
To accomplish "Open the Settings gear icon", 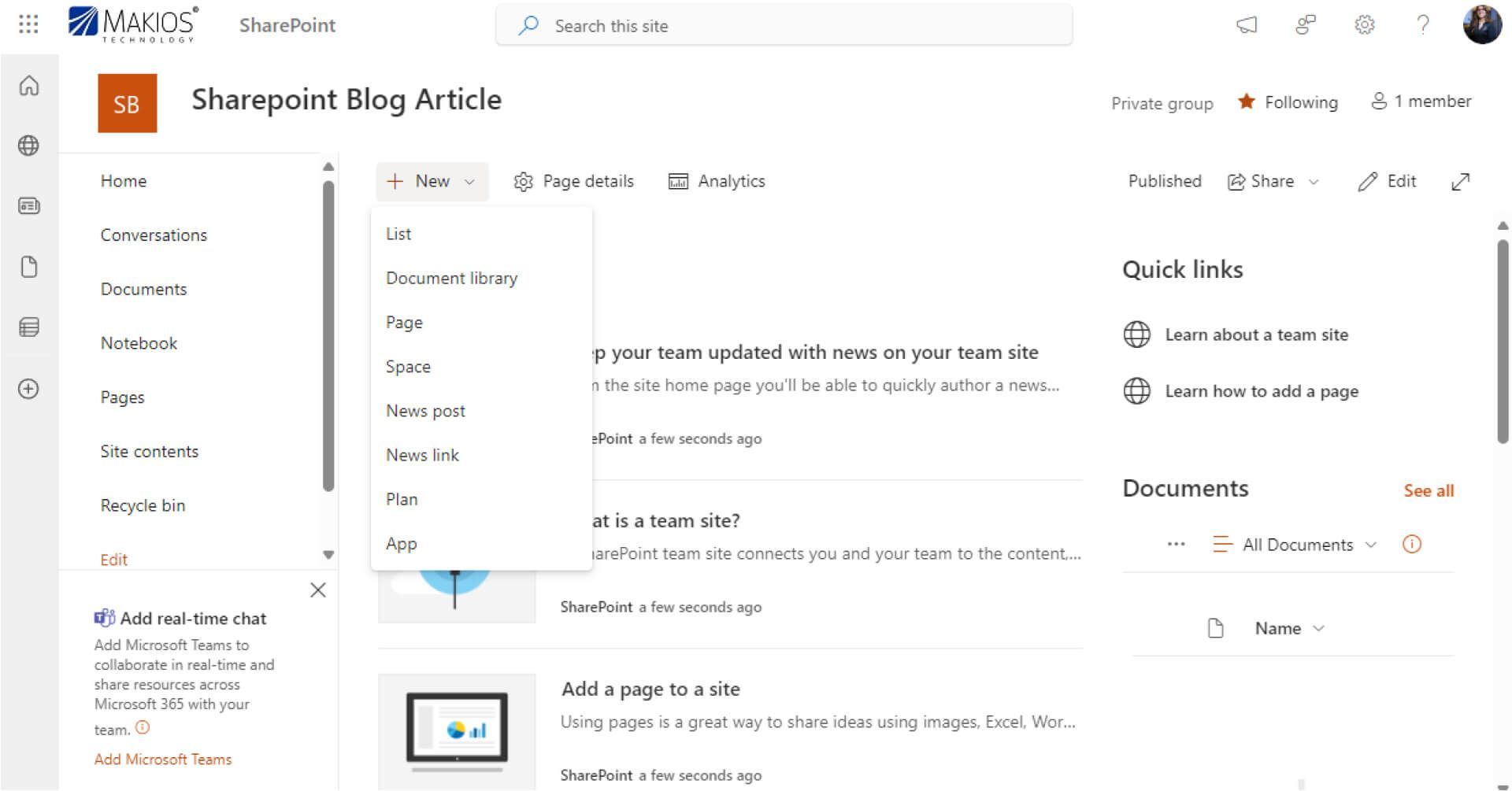I will pos(1364,25).
